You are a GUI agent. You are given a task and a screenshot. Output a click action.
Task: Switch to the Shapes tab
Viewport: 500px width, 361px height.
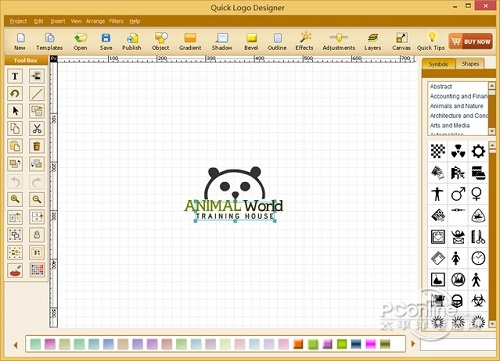pos(470,64)
